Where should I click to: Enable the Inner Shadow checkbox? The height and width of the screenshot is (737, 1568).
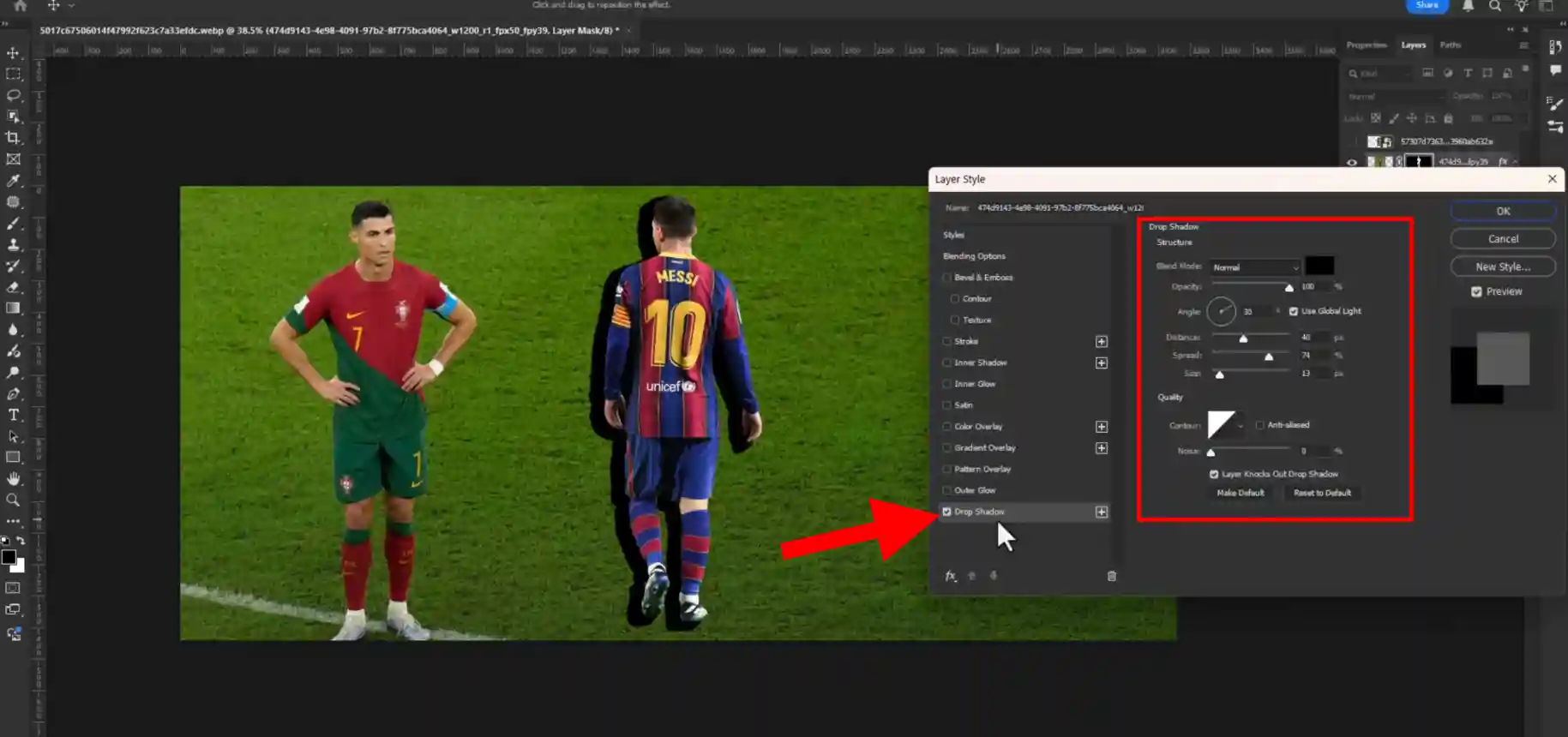[947, 363]
